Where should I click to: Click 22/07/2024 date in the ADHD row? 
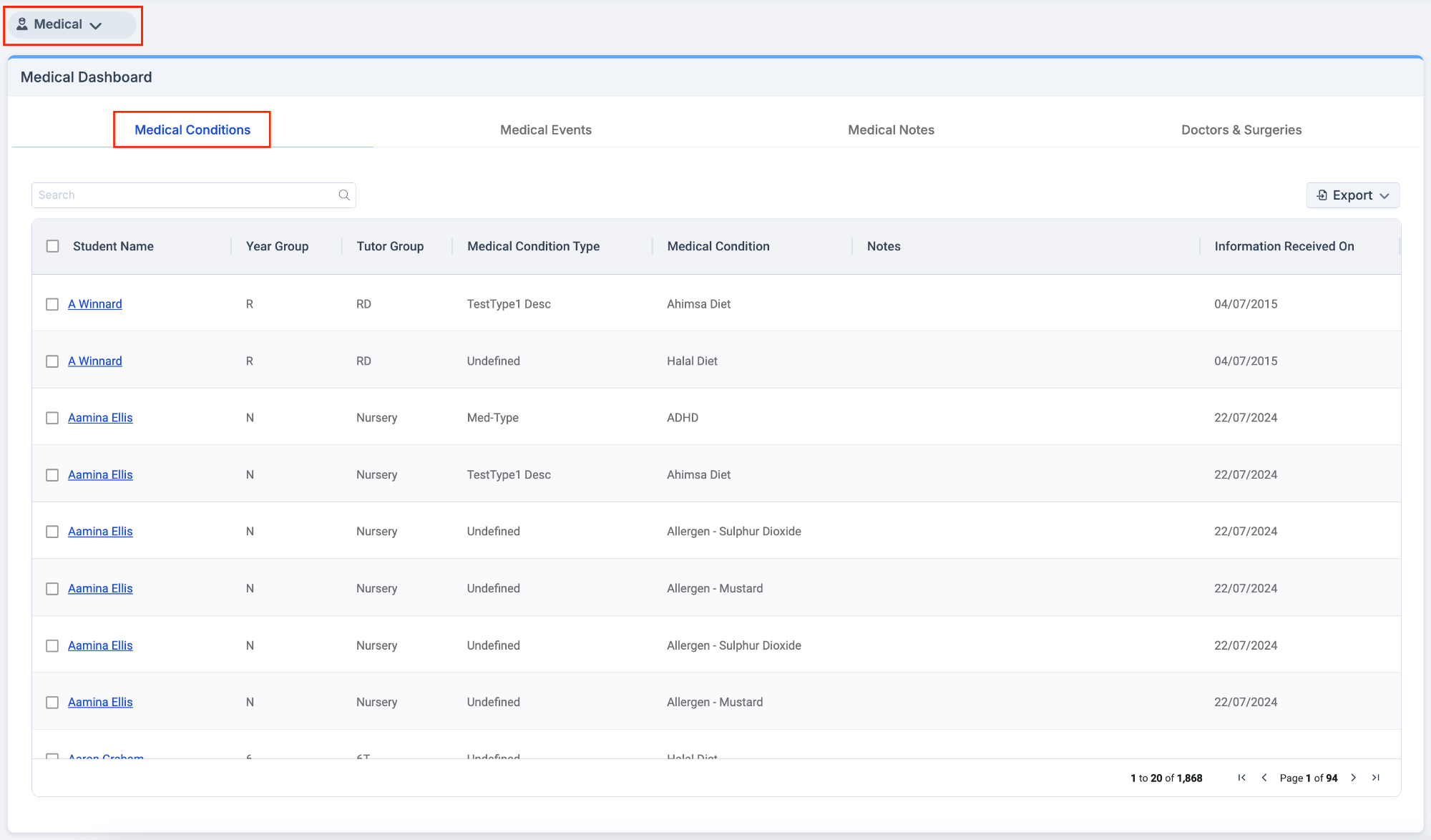coord(1246,418)
